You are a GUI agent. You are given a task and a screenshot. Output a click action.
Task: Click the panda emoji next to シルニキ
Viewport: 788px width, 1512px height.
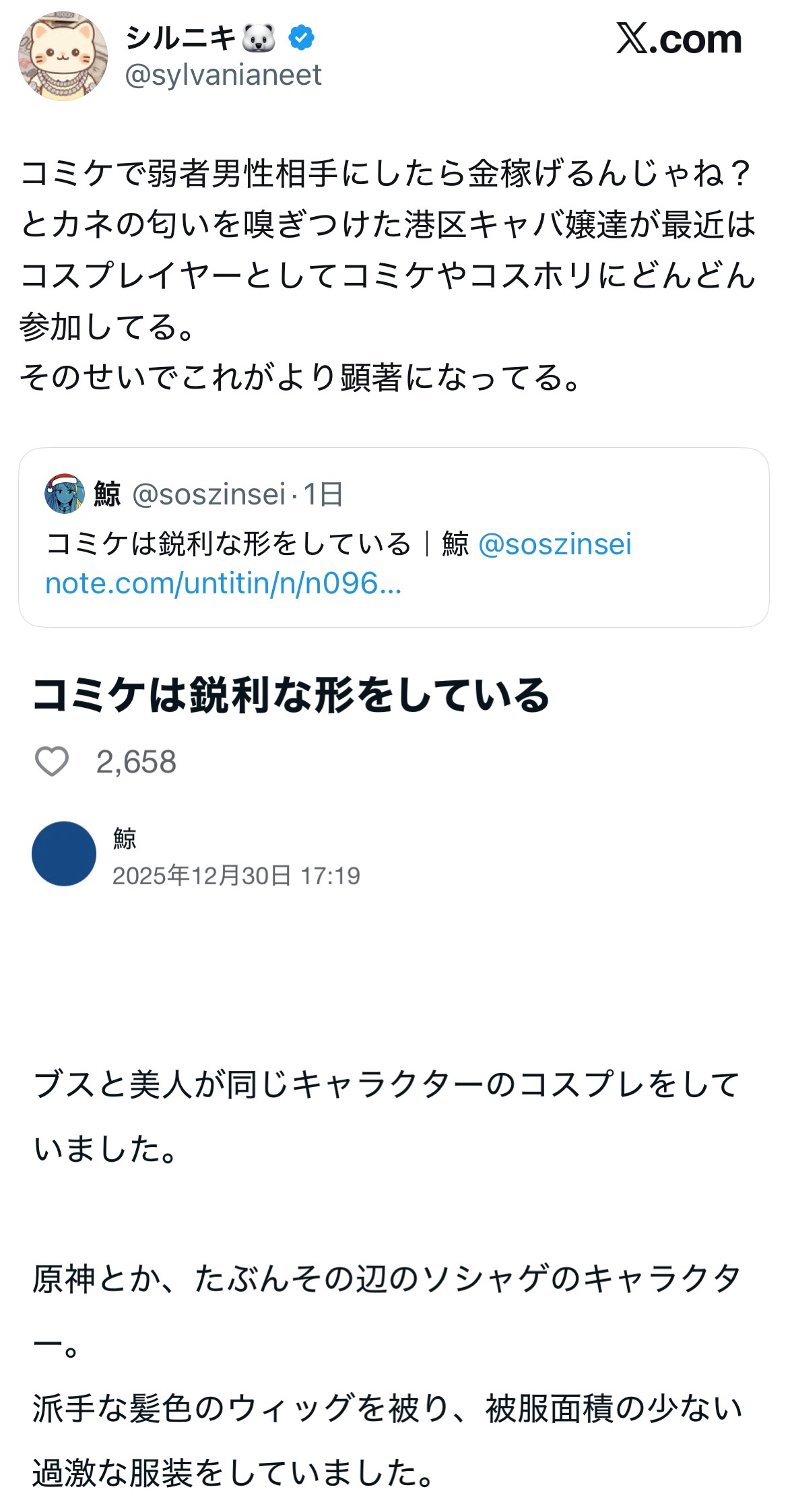click(259, 38)
